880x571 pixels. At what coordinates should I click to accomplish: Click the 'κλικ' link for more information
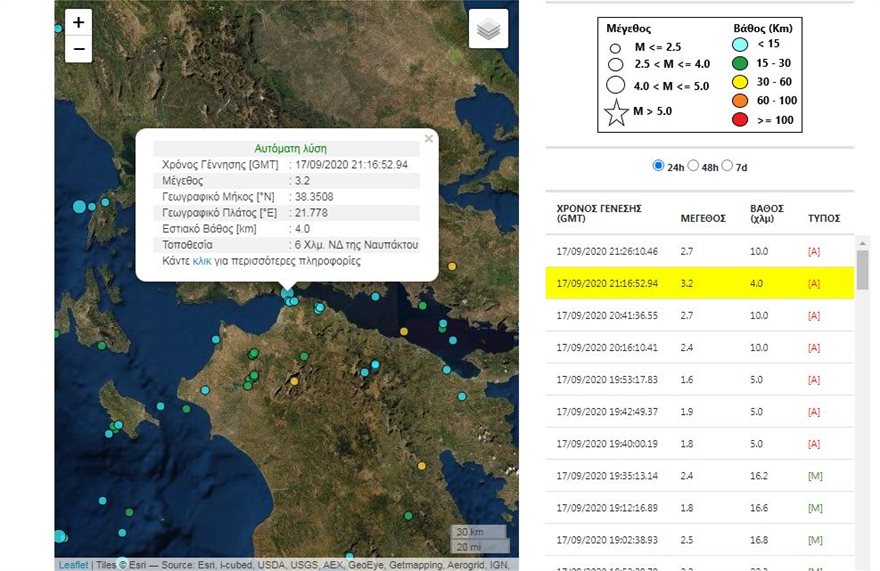pos(202,261)
